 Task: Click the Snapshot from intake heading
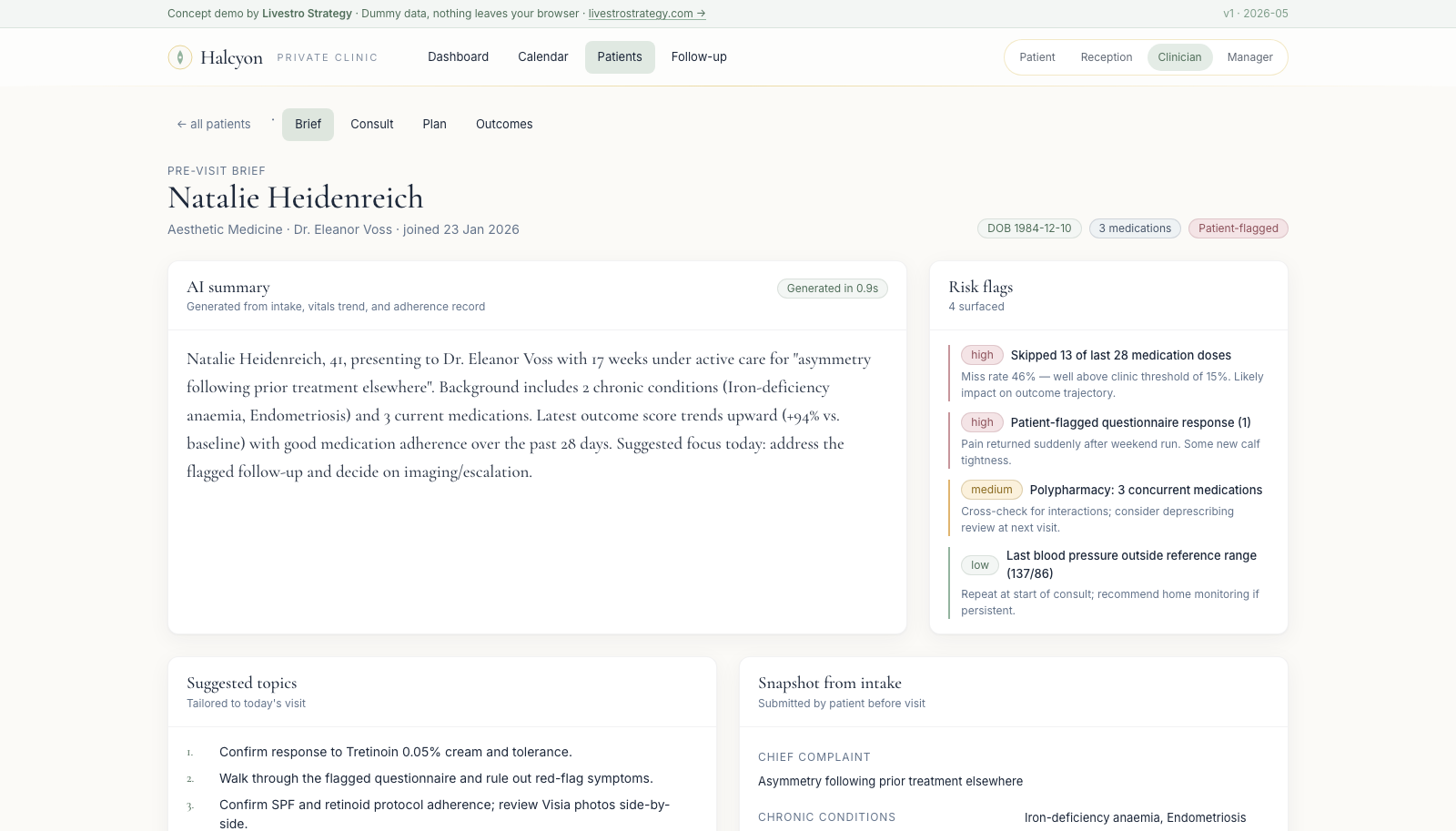pos(830,684)
